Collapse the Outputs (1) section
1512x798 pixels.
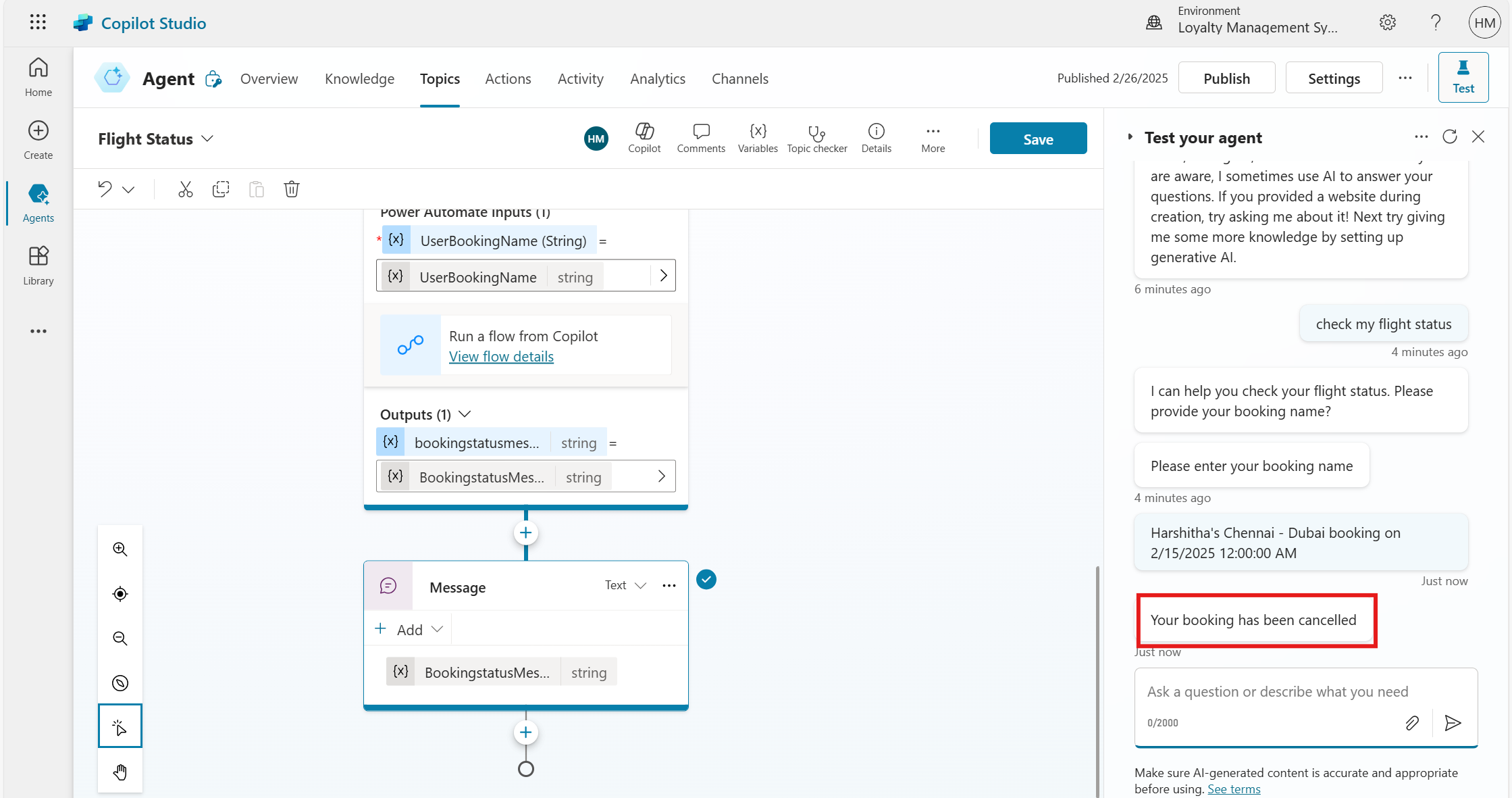(465, 414)
